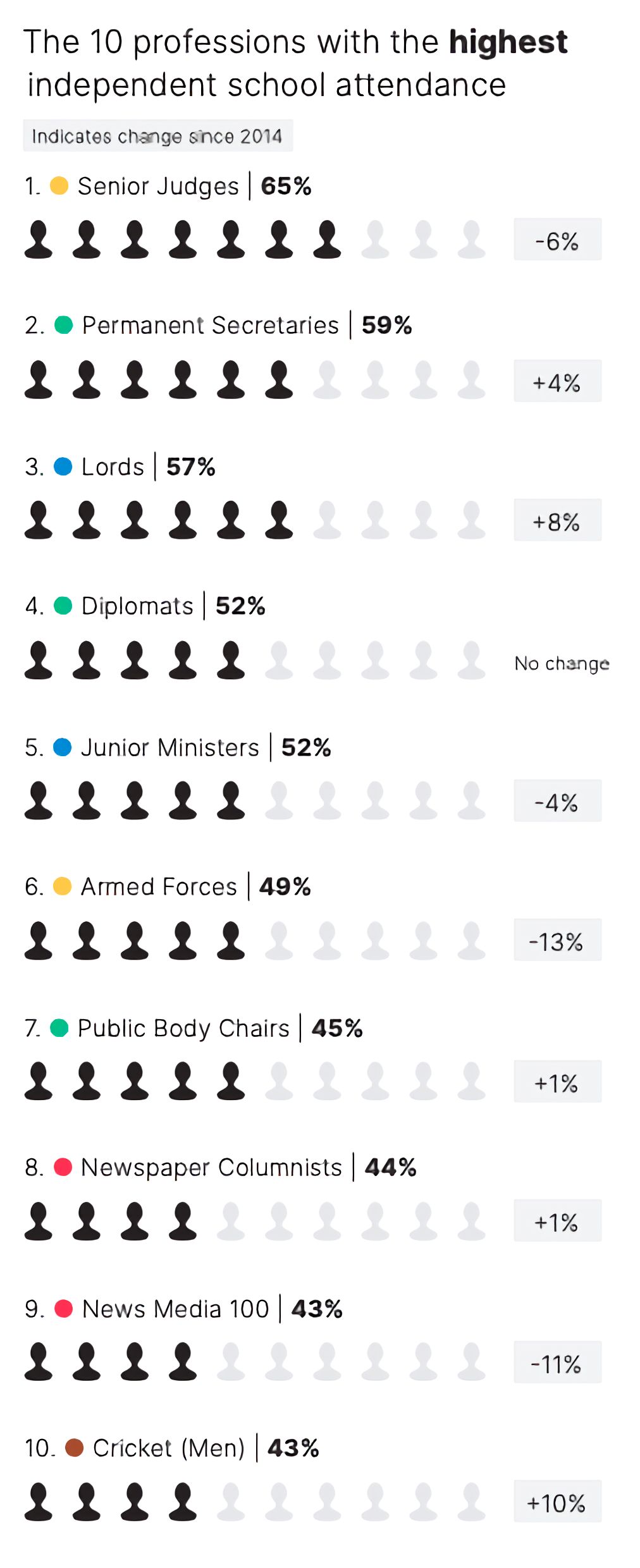Click the "No change" label for Diplomats

point(562,663)
